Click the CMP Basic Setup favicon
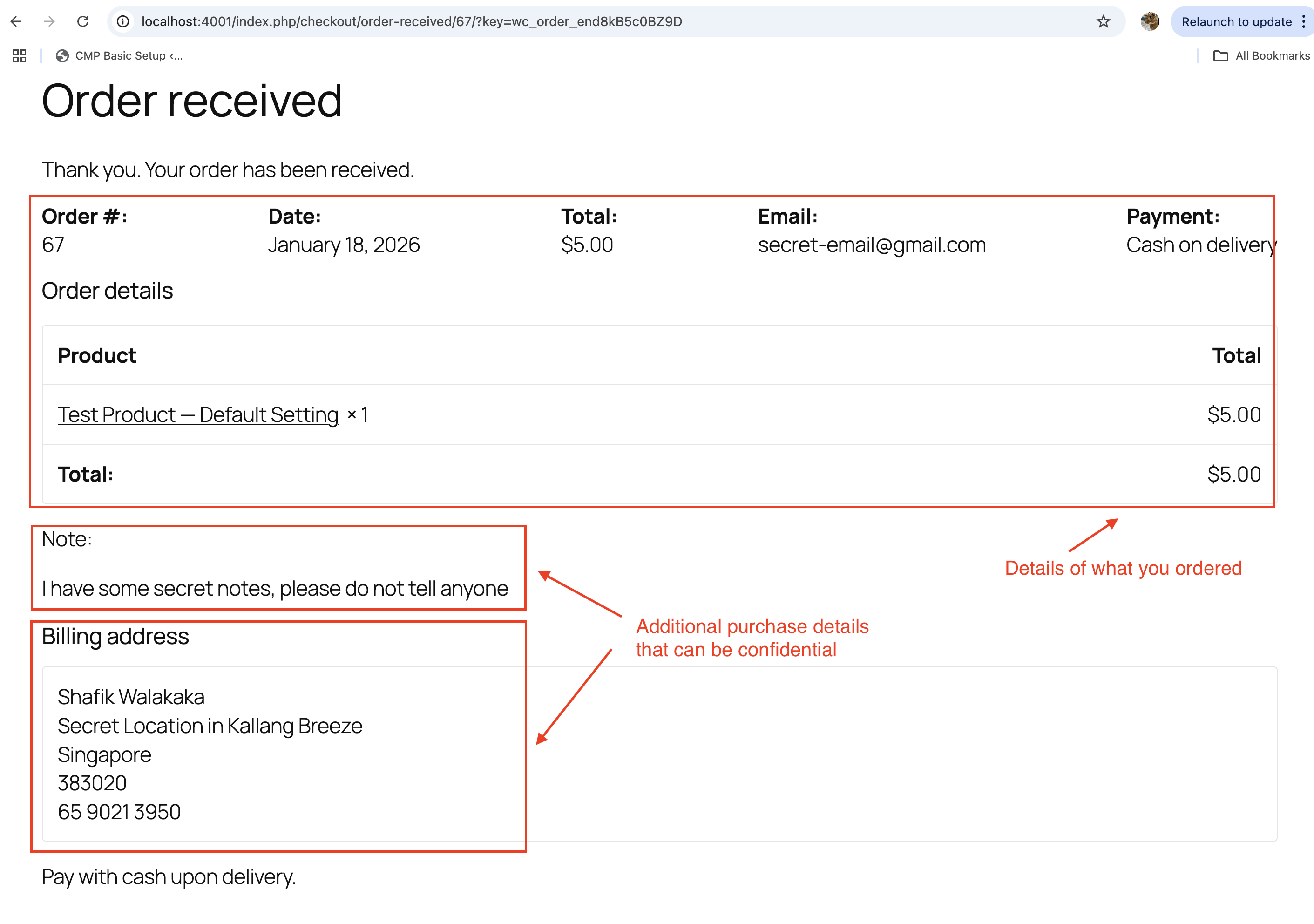Screen dimensions: 1314x924 coord(62,55)
